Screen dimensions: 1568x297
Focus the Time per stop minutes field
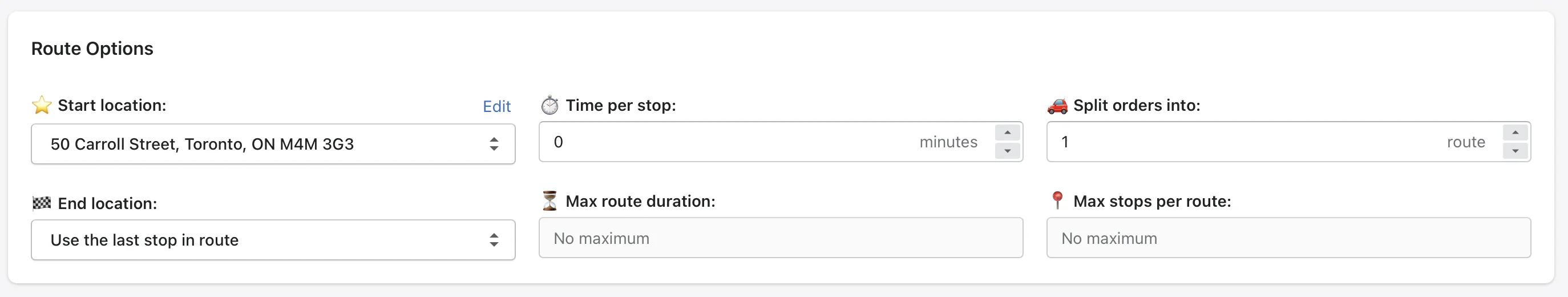pos(767,142)
